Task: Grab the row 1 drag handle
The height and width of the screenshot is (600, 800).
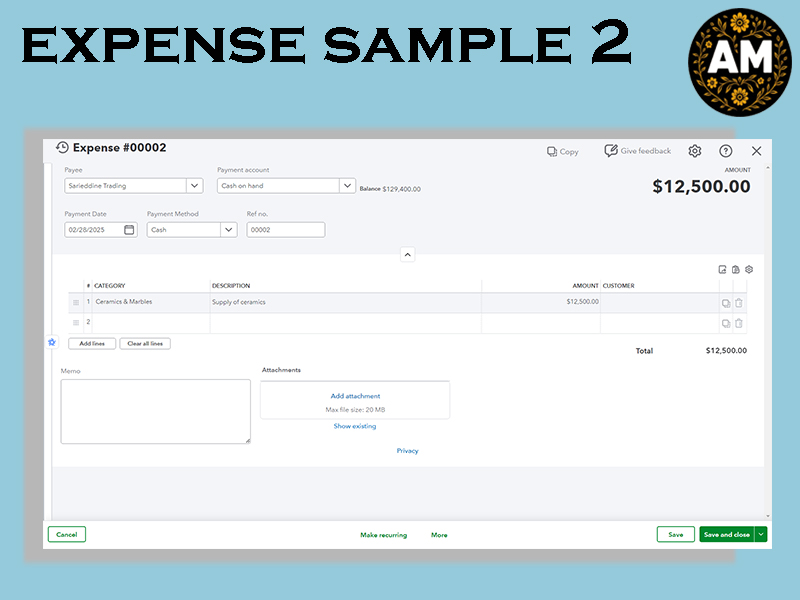Action: pos(76,303)
